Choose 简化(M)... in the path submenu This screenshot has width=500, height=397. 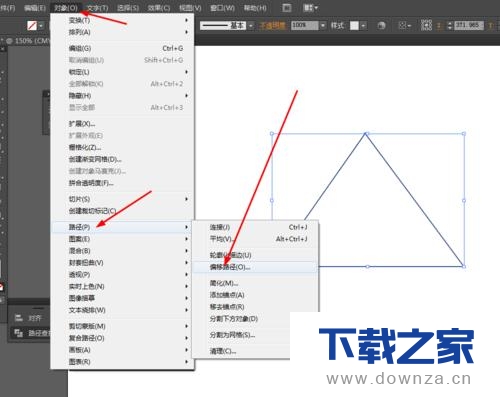255,283
